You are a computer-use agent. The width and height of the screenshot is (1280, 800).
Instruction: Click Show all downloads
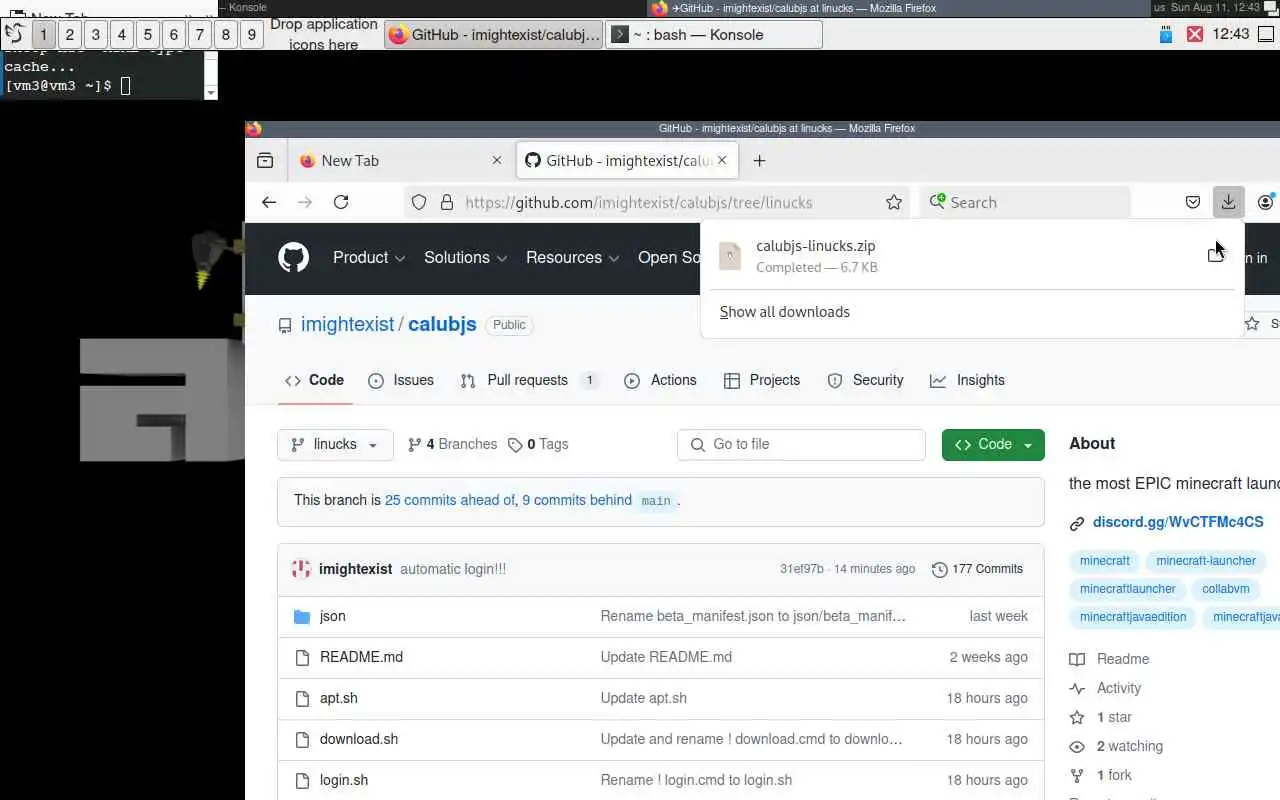click(x=785, y=312)
